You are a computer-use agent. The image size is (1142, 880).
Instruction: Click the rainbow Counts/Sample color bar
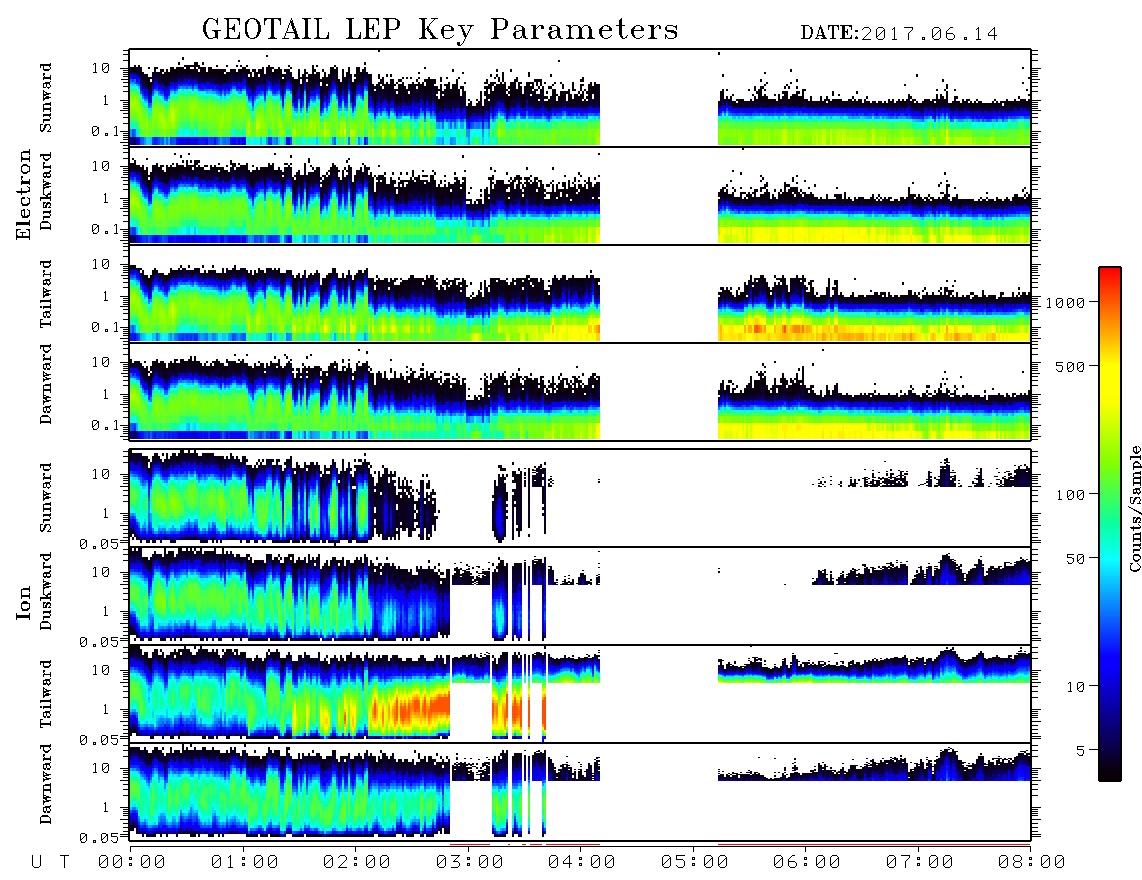1109,524
